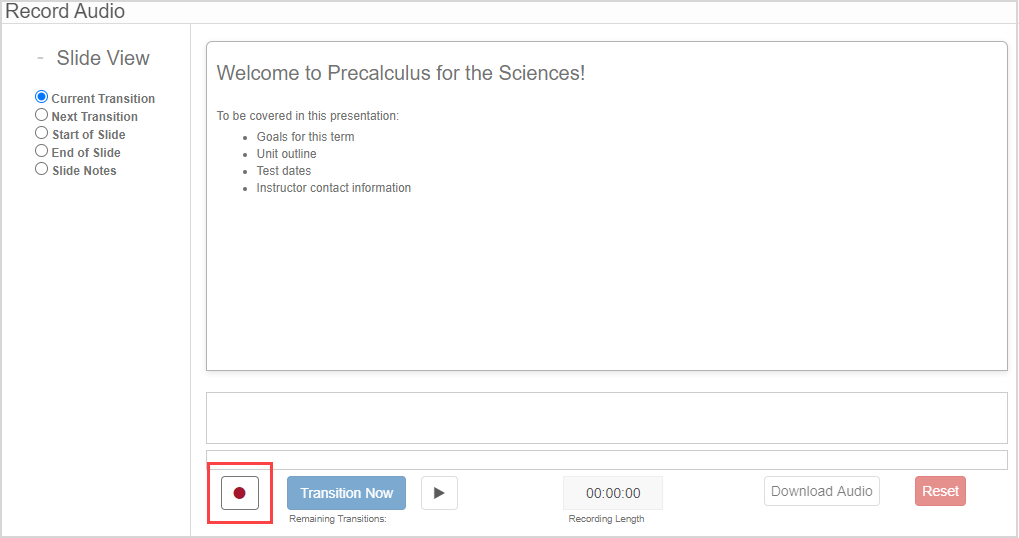The width and height of the screenshot is (1019, 538).
Task: Click the Welcome to Precalculus slide heading
Action: click(401, 73)
